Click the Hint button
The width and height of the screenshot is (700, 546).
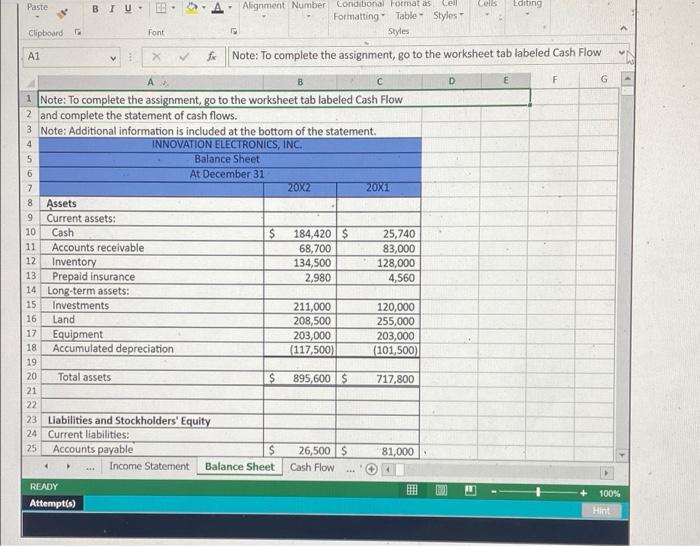[601, 510]
